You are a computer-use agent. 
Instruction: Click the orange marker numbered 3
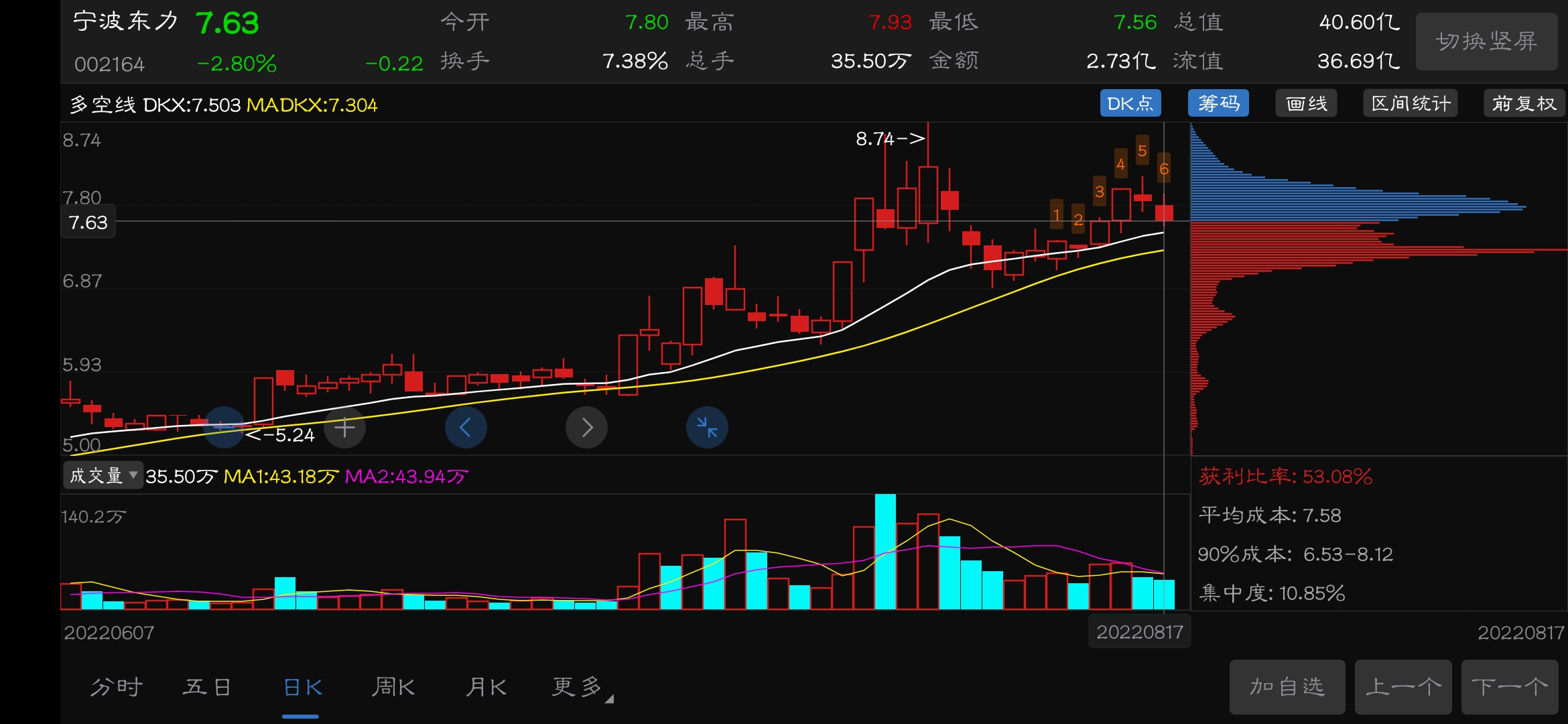(x=1100, y=192)
